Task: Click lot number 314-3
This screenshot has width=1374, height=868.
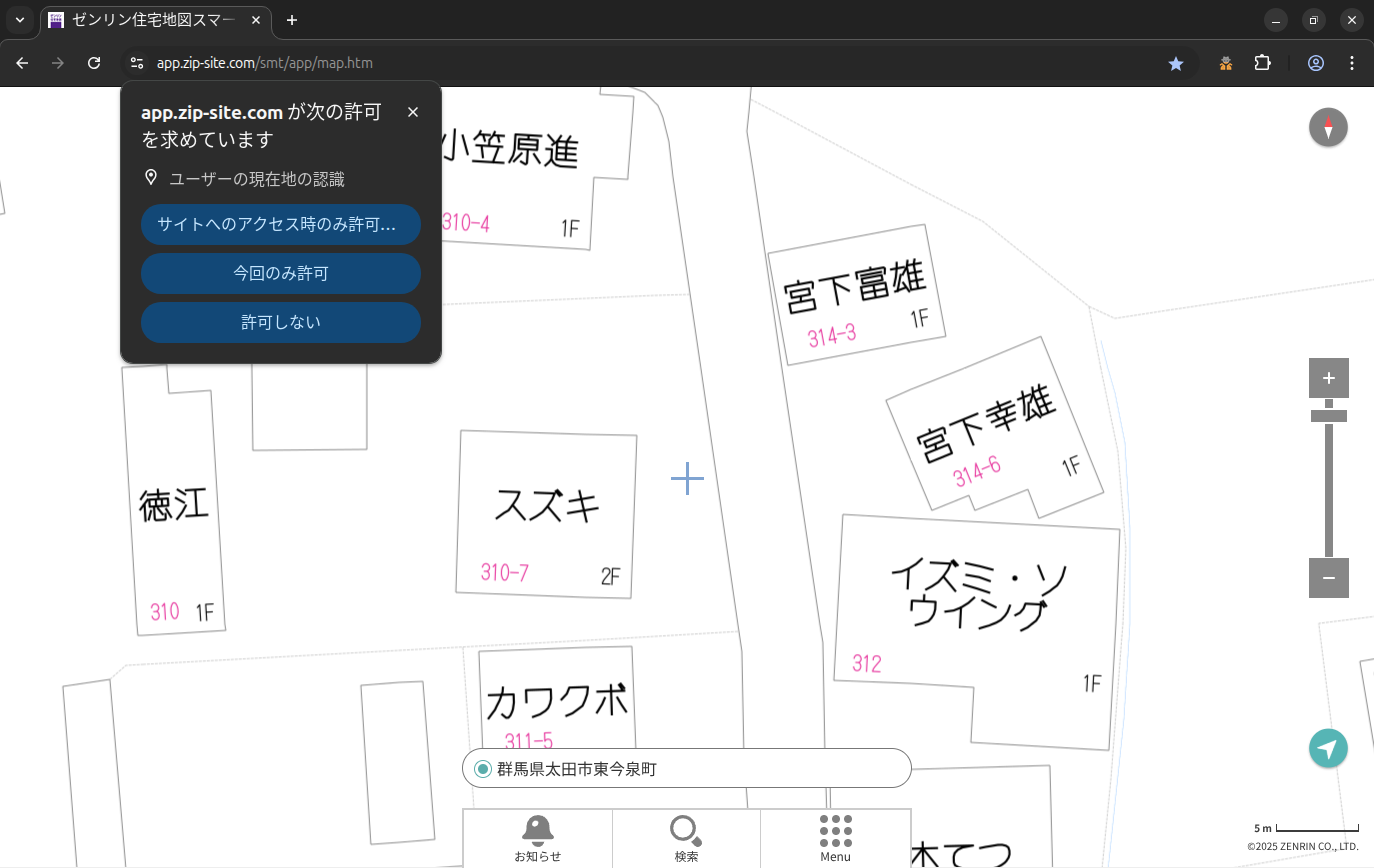Action: [x=832, y=335]
